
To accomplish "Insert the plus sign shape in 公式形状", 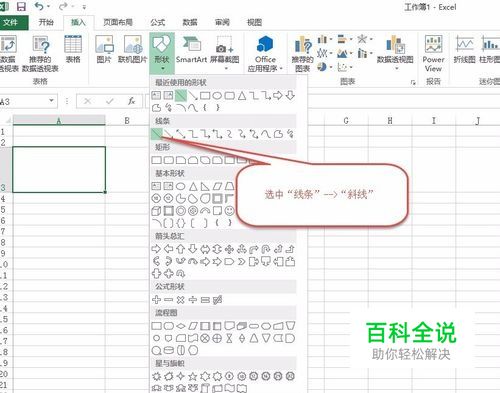I will click(156, 300).
